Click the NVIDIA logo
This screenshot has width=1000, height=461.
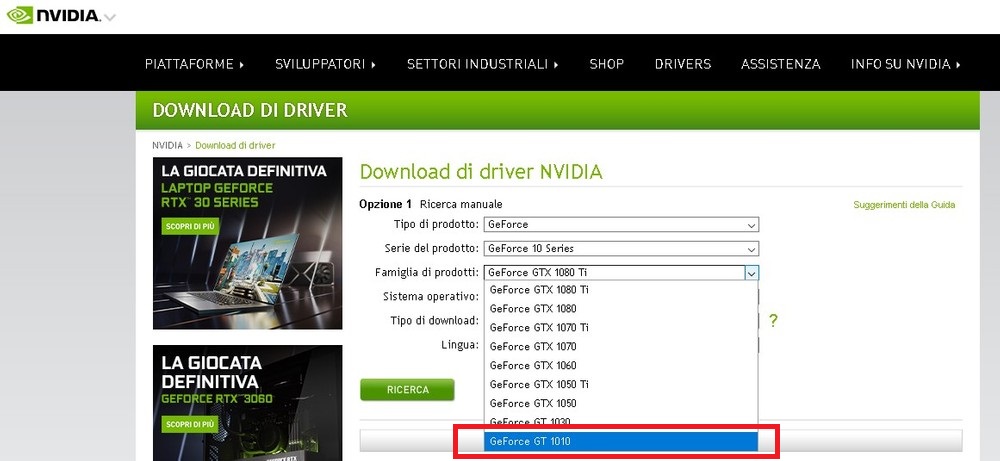click(54, 15)
